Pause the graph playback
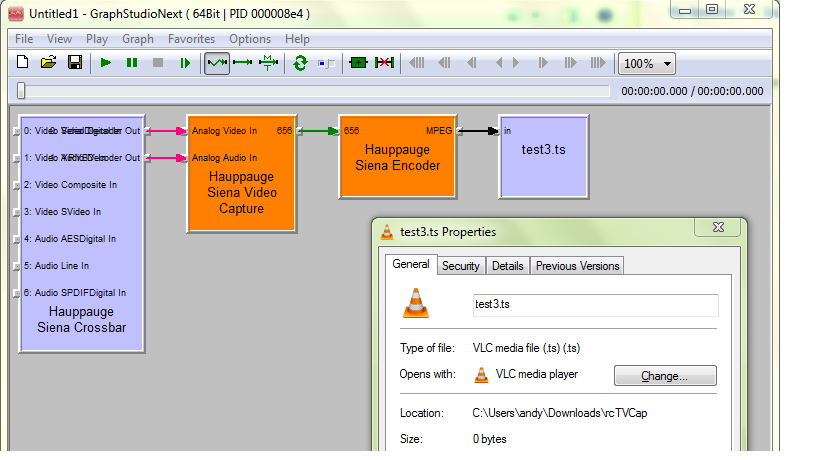This screenshot has height=460, width=819. pos(132,63)
